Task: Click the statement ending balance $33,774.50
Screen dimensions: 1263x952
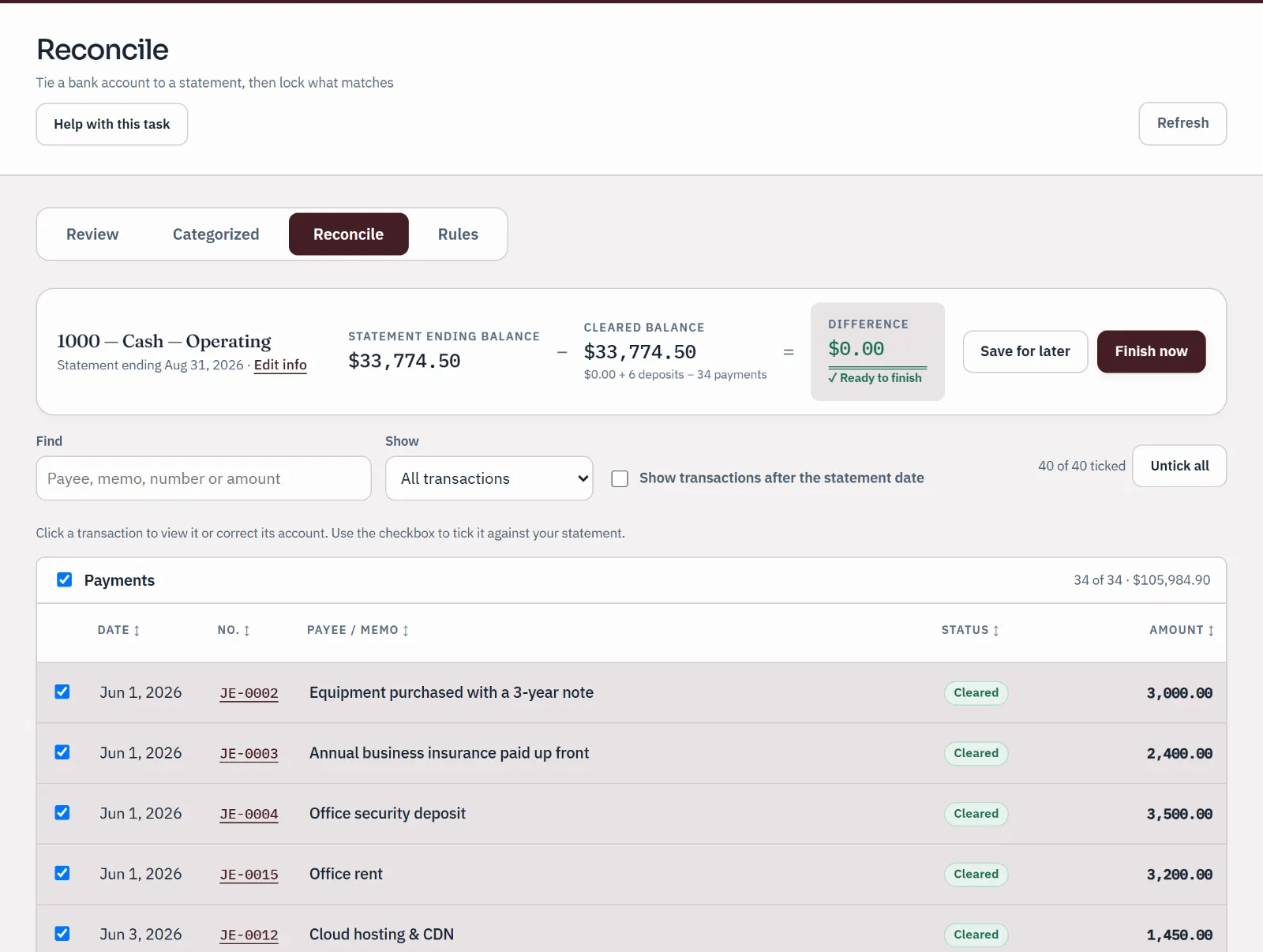Action: tap(404, 361)
